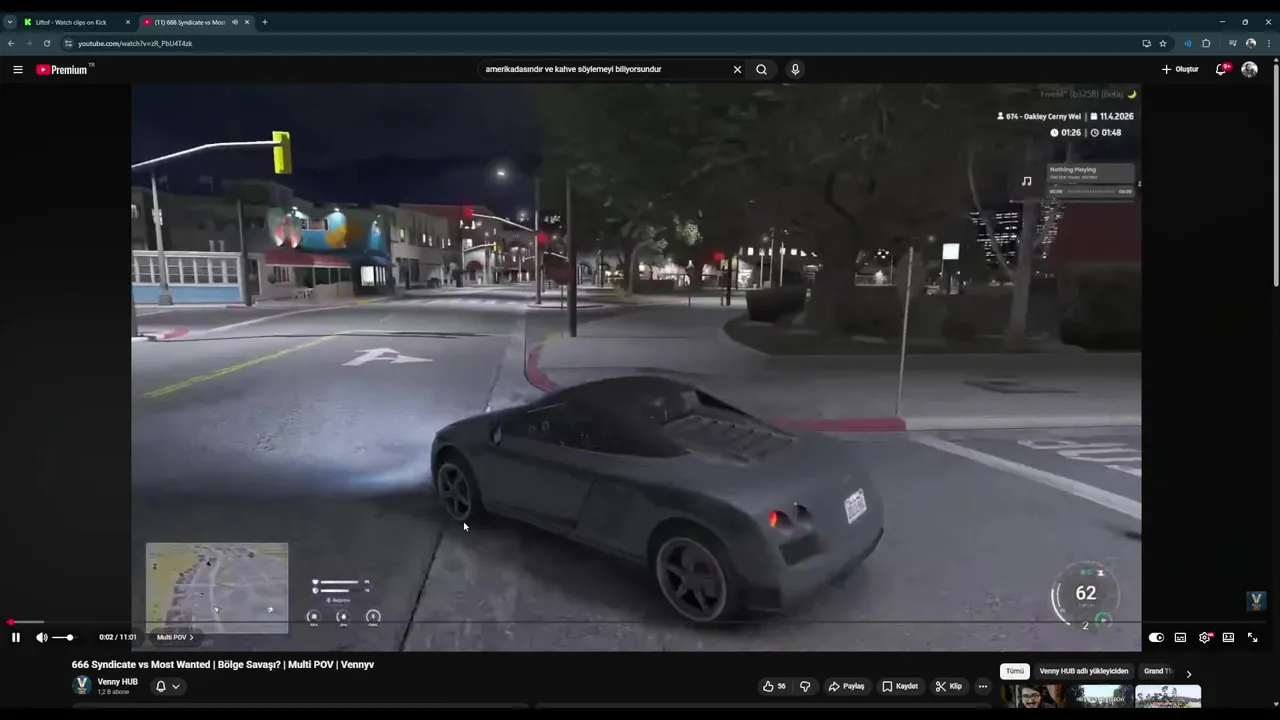
Task: Open the tab search dropdown
Action: pyautogui.click(x=10, y=22)
